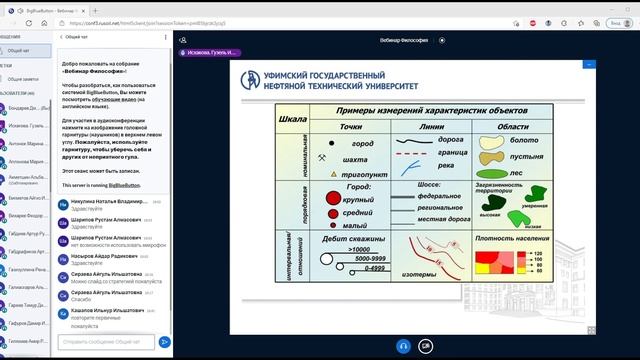Viewport: 640px width, 360px height.
Task: Open a new browser tab
Action: [x=95, y=11]
